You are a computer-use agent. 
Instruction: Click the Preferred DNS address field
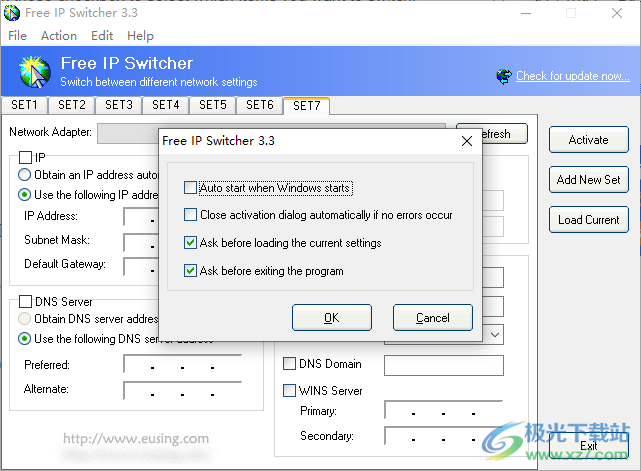coord(183,364)
